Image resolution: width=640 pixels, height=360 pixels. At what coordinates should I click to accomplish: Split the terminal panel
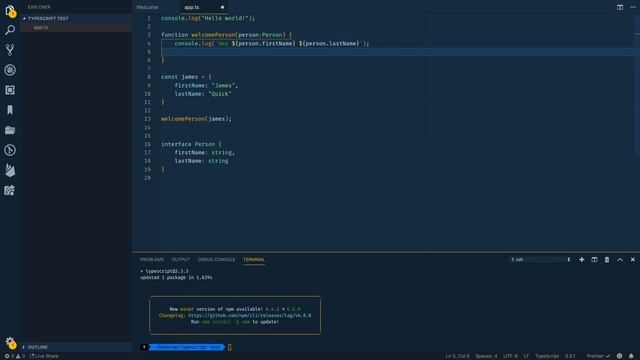pyautogui.click(x=594, y=260)
